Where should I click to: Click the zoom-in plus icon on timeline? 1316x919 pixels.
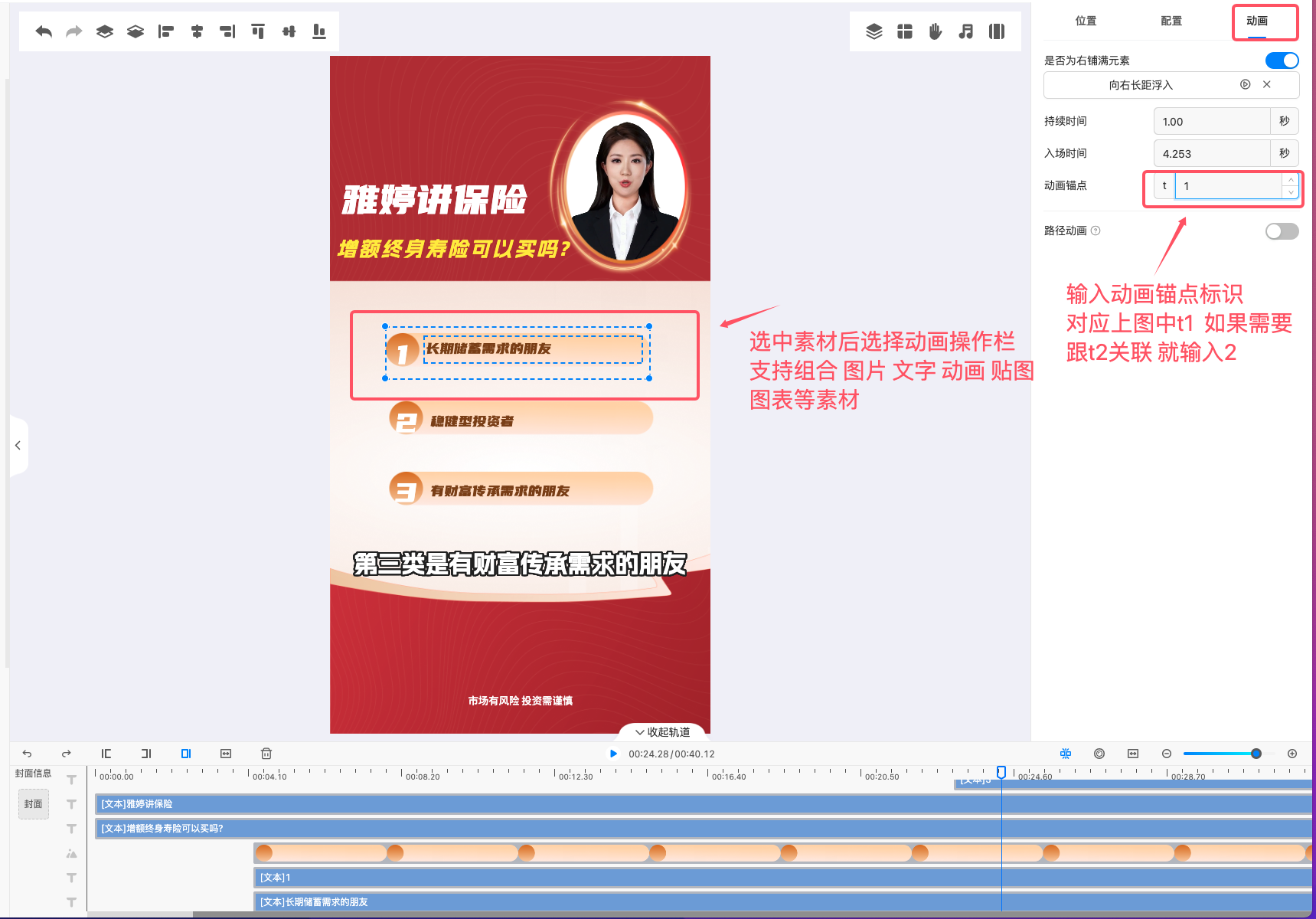[1292, 754]
